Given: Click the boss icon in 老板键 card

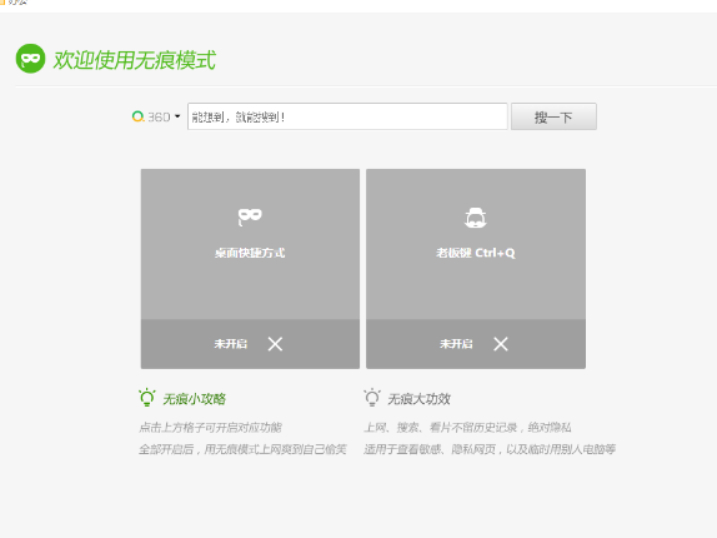Looking at the screenshot, I should pos(476,218).
